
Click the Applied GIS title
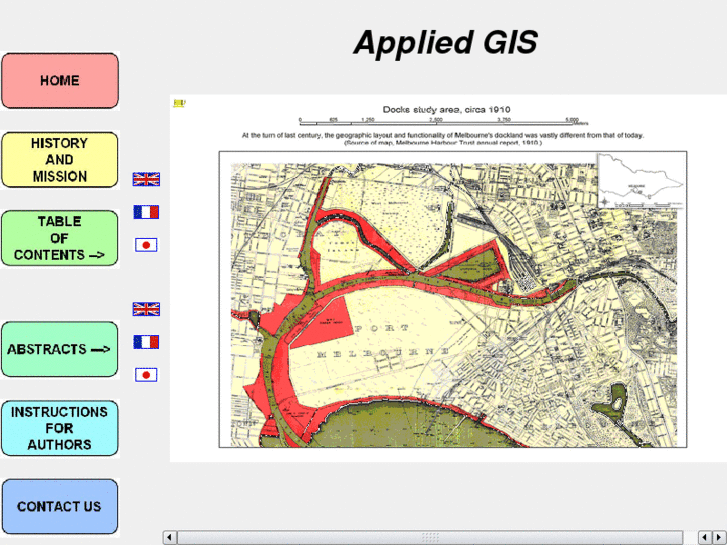[446, 42]
